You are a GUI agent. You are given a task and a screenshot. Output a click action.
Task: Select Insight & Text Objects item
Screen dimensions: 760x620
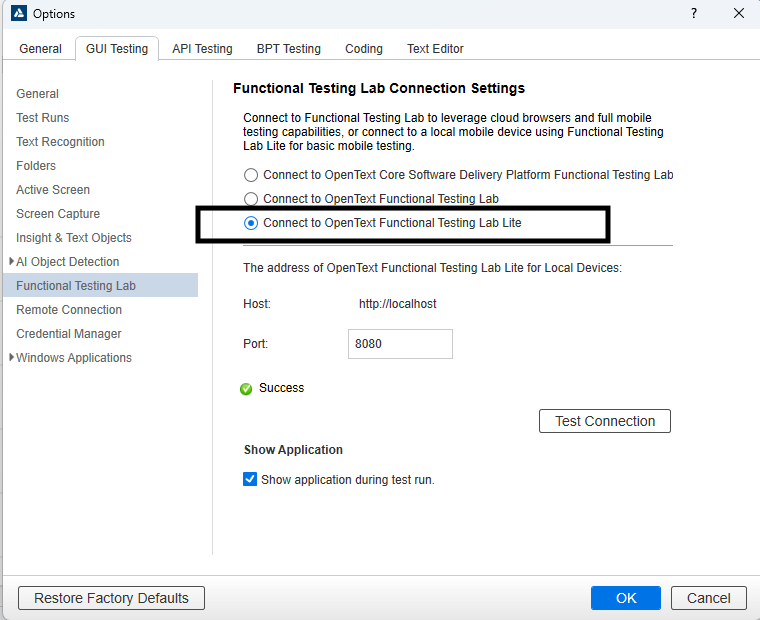click(74, 238)
